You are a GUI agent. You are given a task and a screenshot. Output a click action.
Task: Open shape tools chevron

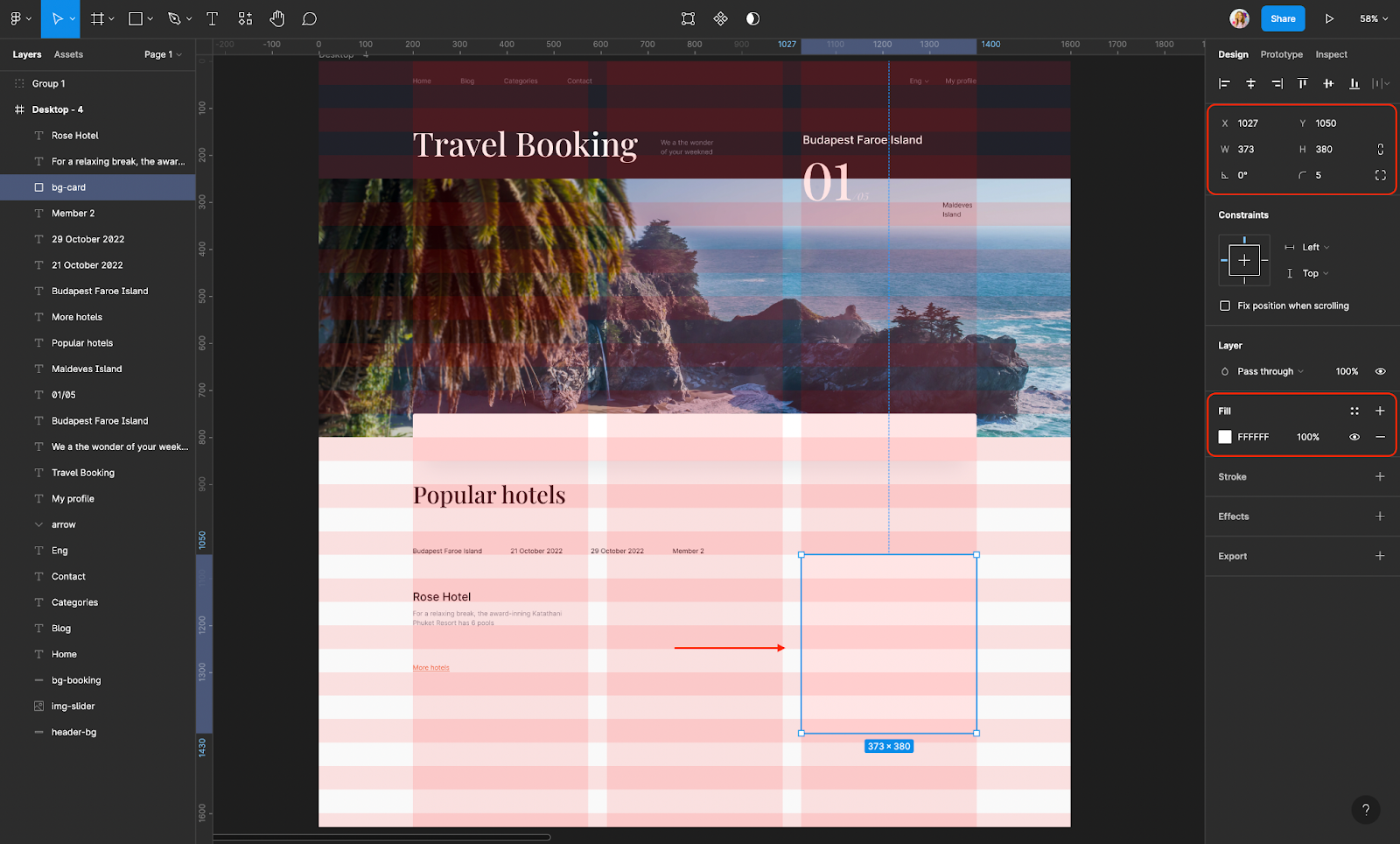[x=150, y=18]
